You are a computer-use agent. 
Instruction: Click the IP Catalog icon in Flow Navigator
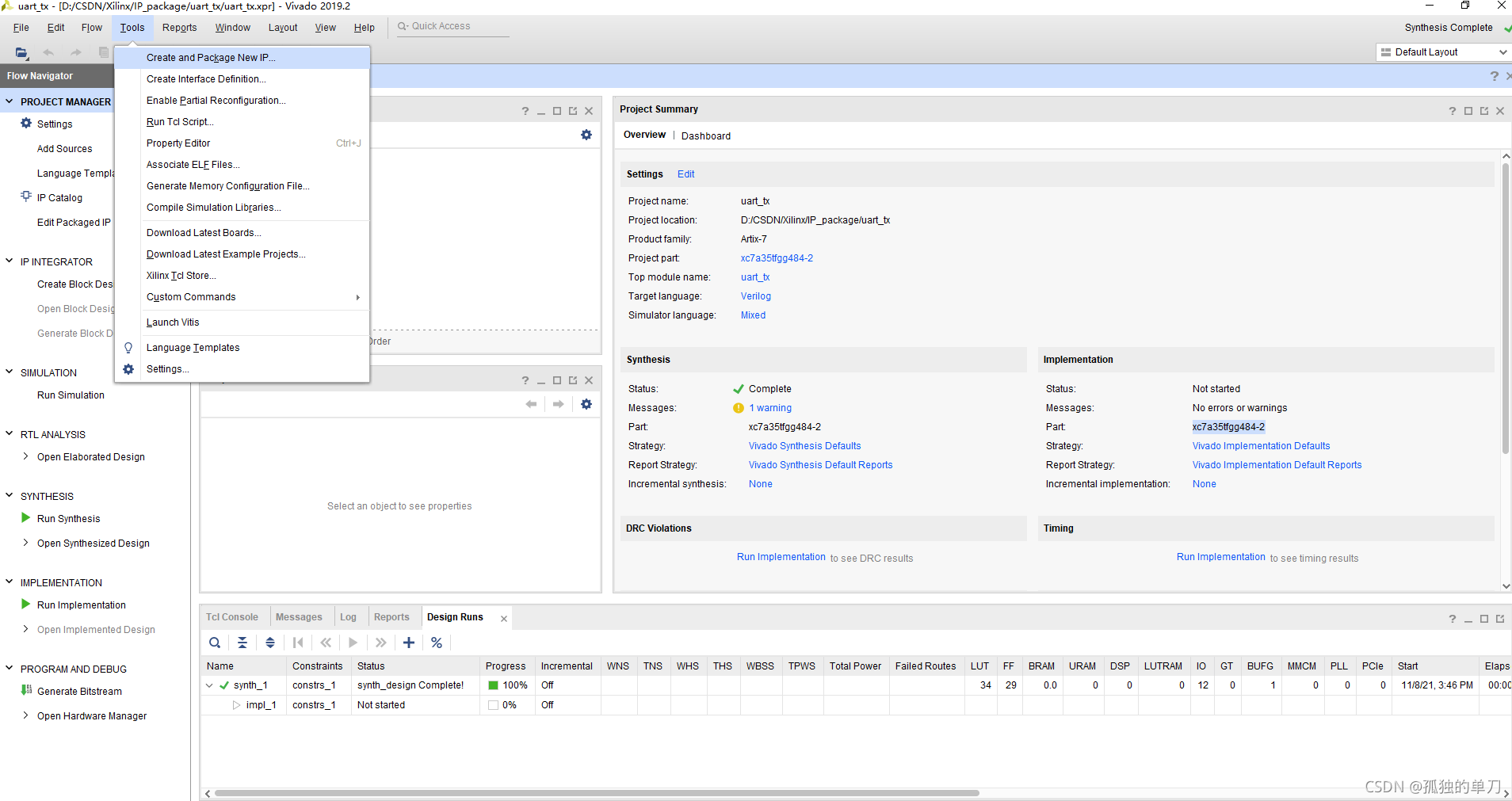click(26, 196)
